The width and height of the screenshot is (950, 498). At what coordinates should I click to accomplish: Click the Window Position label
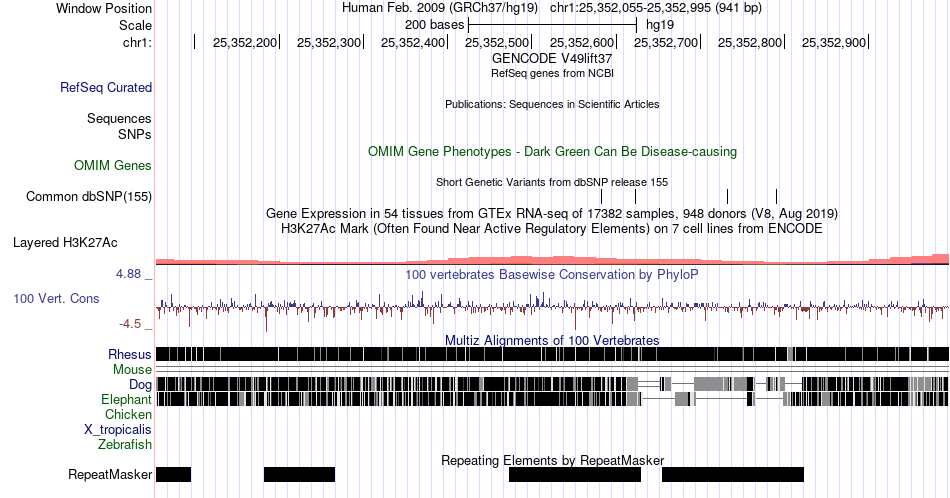(104, 8)
